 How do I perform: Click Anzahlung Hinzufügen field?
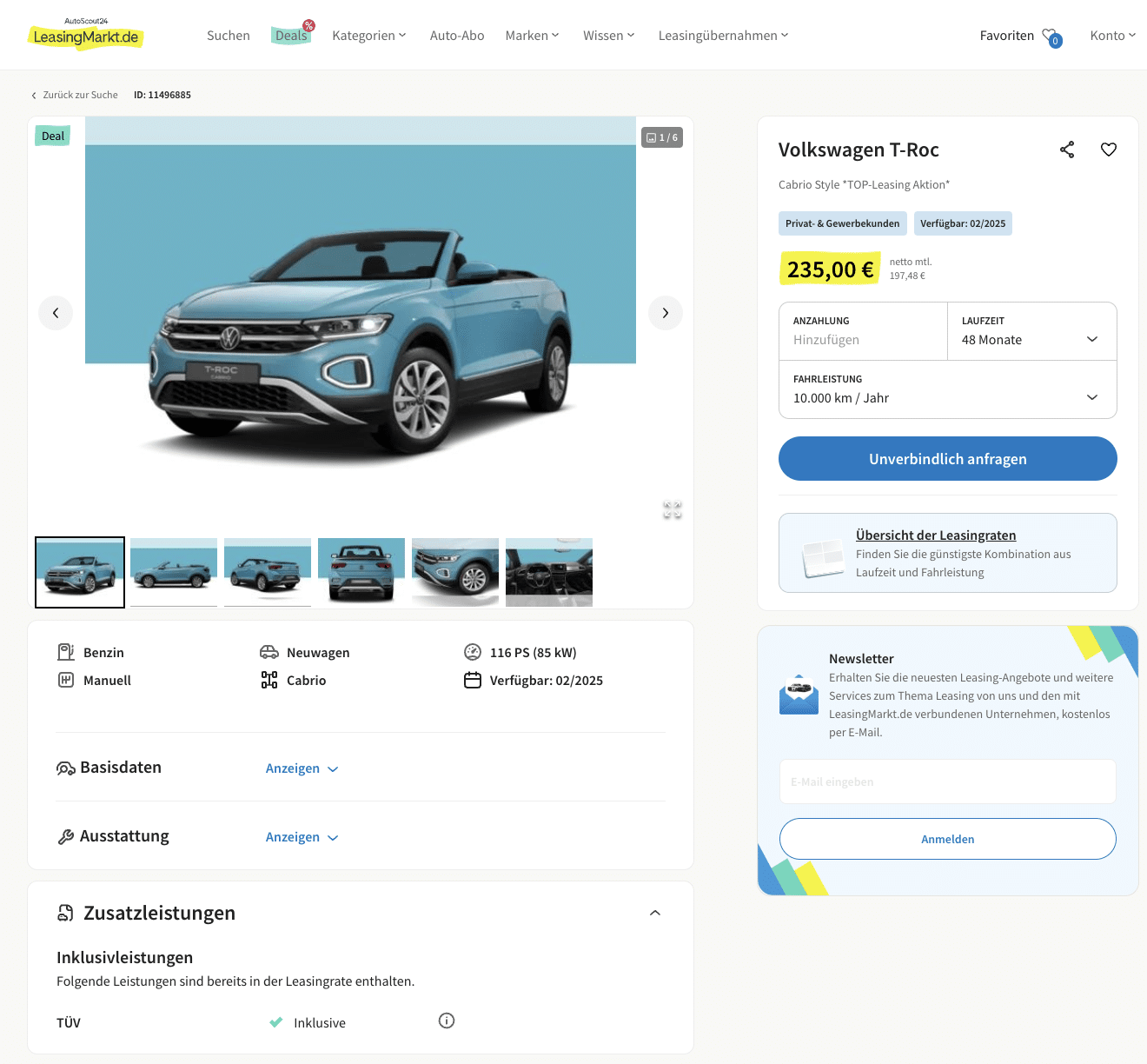[x=863, y=331]
